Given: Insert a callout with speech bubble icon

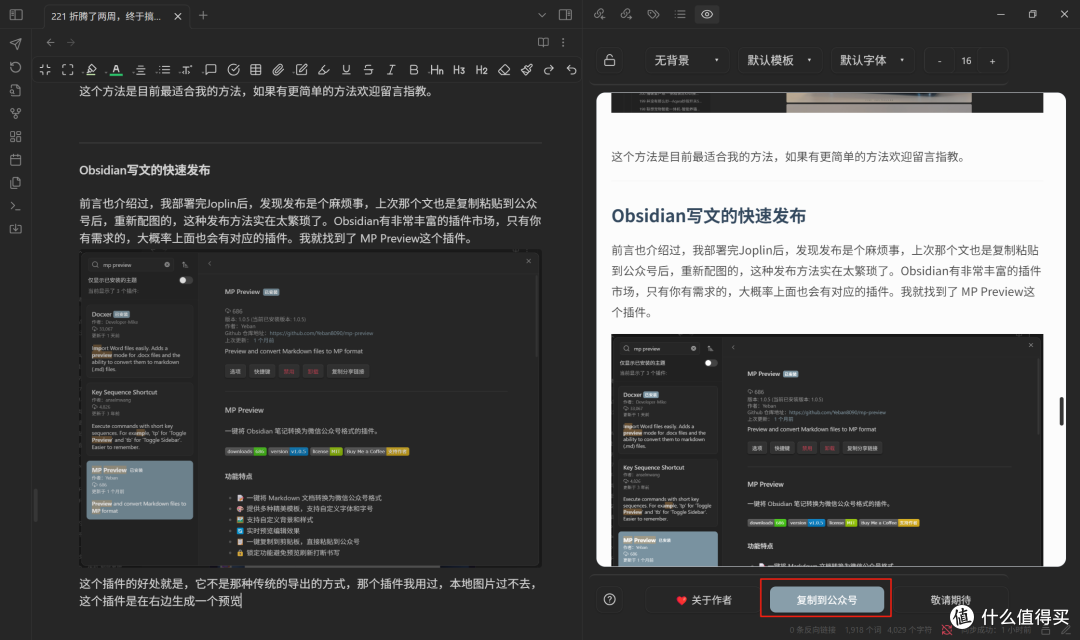Looking at the screenshot, I should pos(211,70).
